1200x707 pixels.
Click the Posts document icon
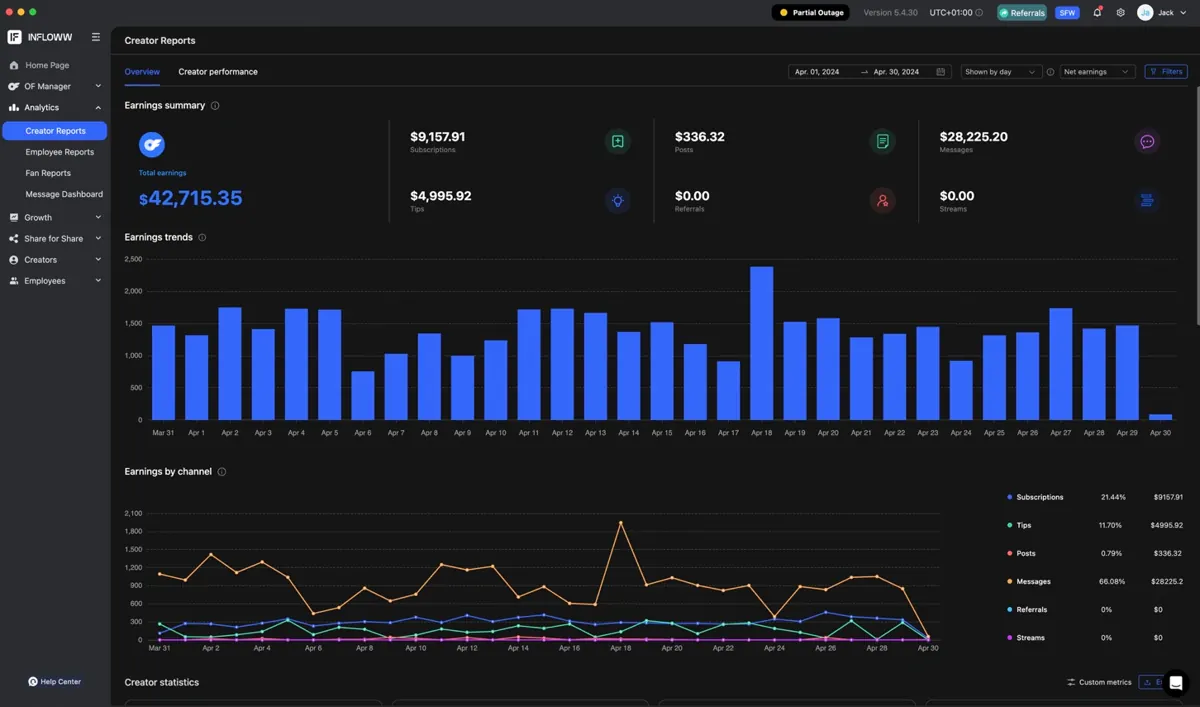882,142
